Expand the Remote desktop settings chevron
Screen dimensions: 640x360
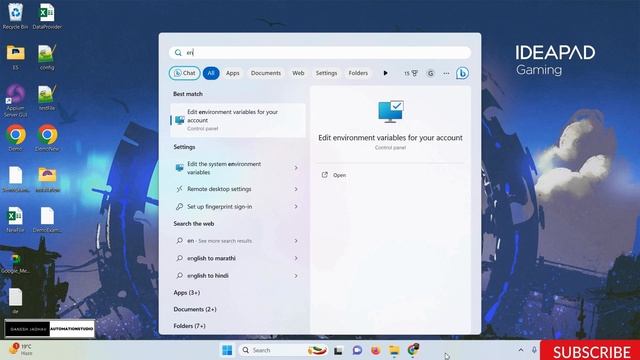pyautogui.click(x=296, y=189)
